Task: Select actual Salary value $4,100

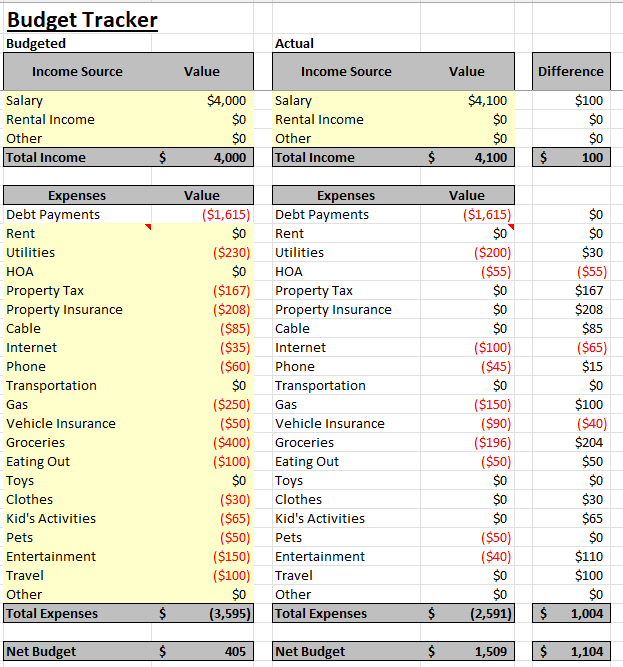Action: (x=487, y=100)
